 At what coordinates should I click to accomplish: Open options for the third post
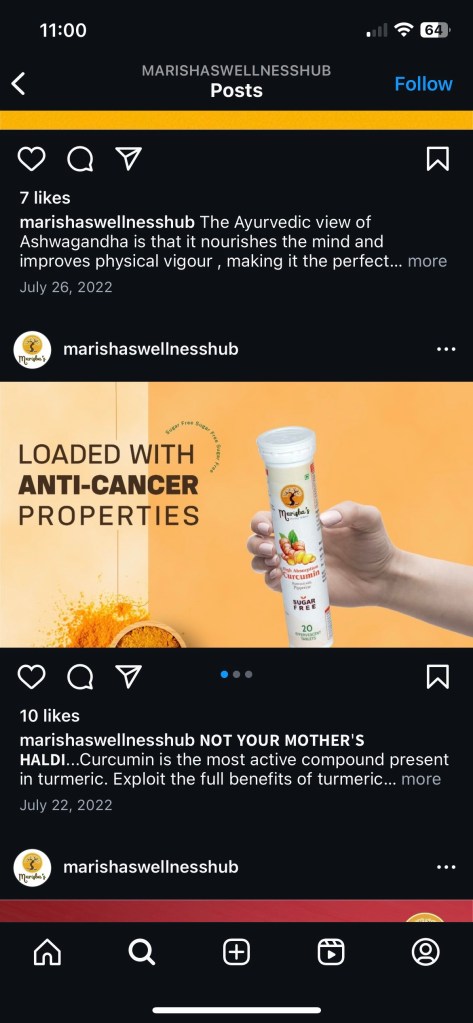click(x=446, y=867)
